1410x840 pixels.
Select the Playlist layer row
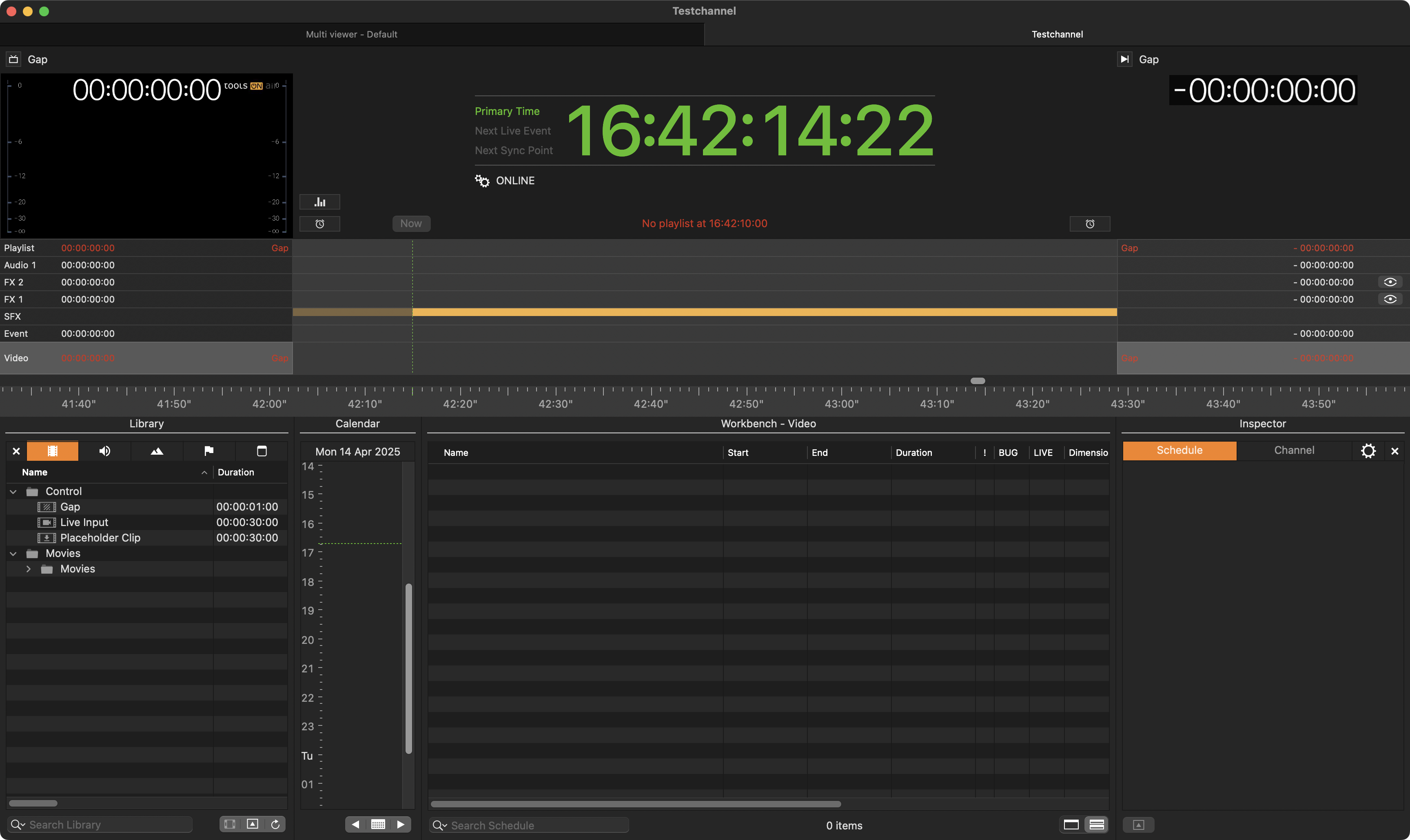[146, 248]
